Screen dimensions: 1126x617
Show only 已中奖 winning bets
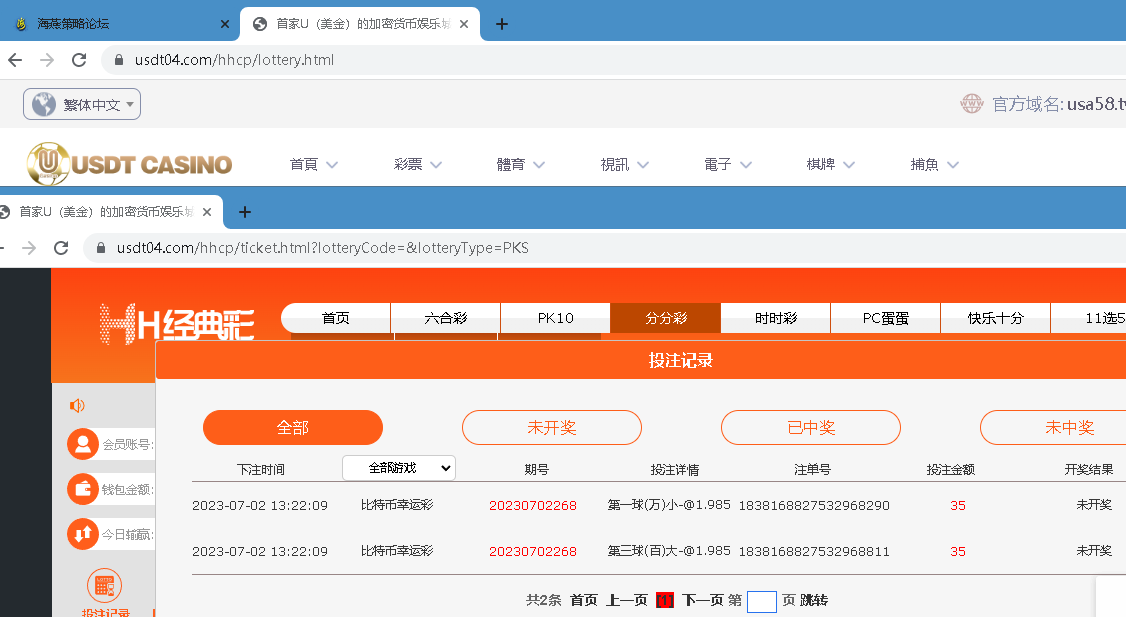tap(810, 428)
